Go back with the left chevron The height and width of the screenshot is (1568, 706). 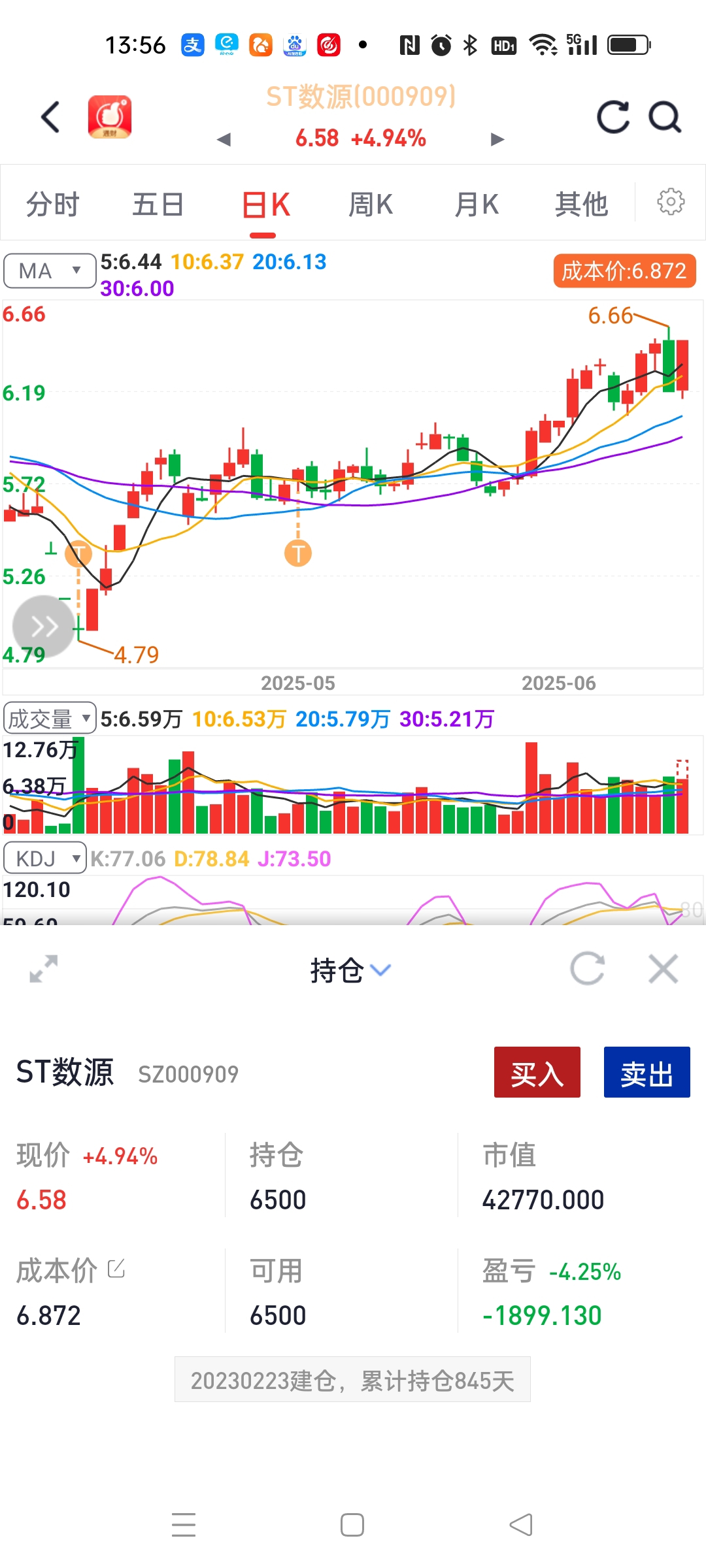[x=50, y=117]
